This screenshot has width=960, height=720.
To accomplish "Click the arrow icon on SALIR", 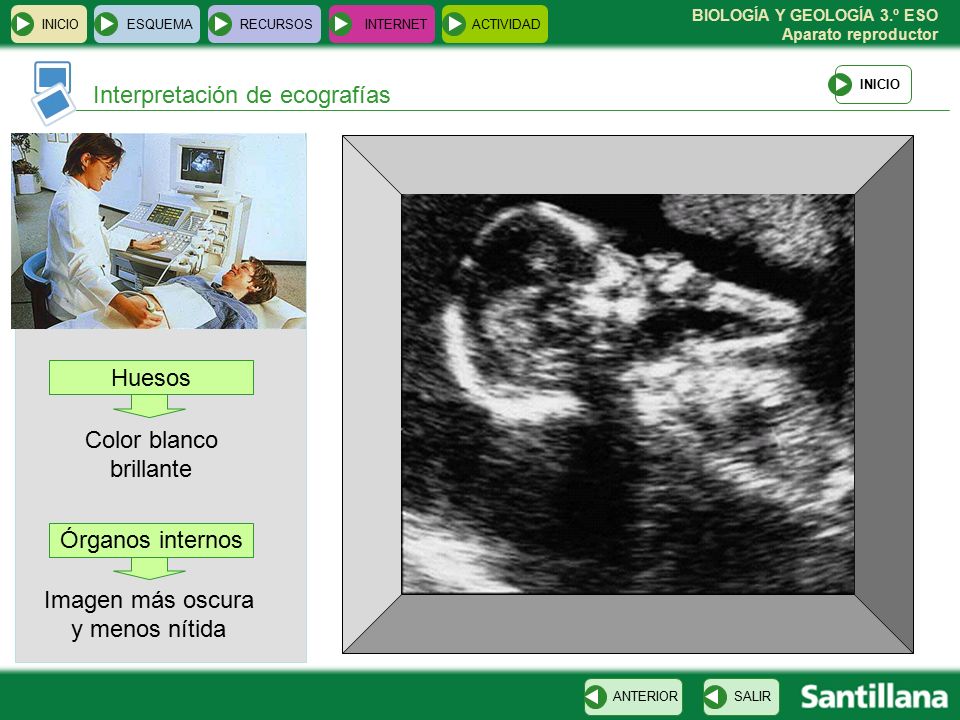I will 715,697.
